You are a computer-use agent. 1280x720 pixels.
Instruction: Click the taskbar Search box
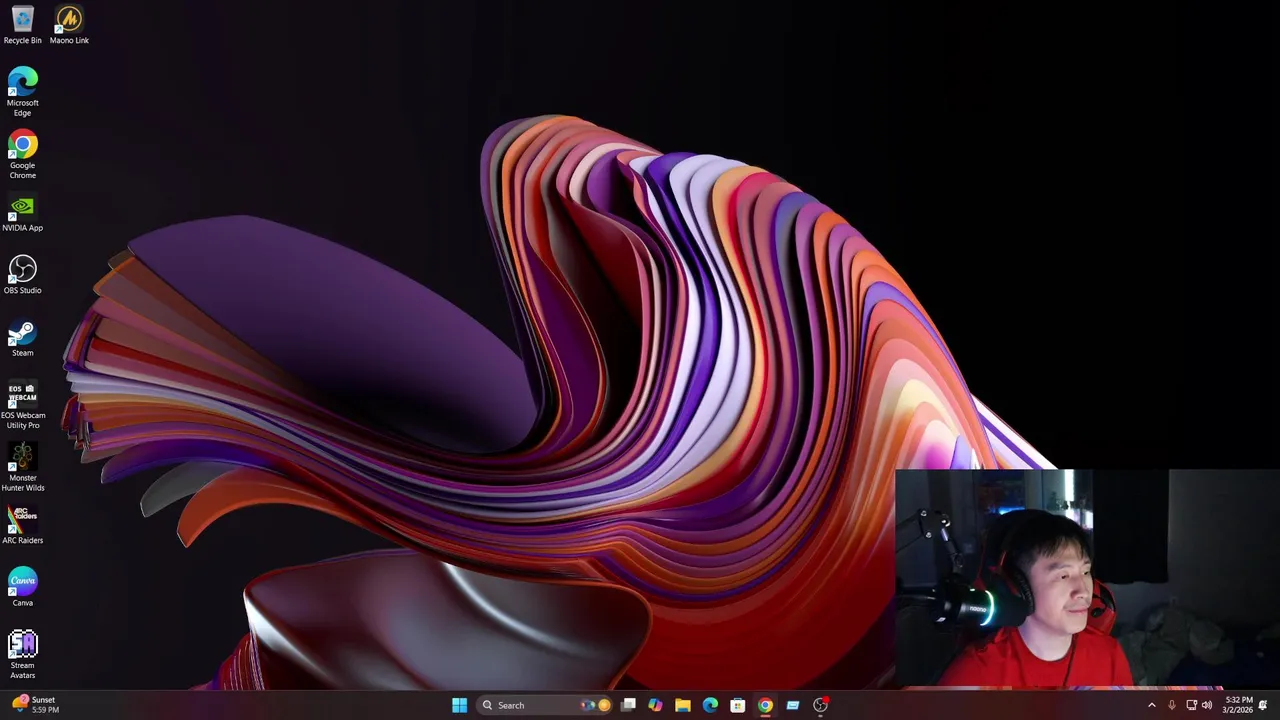542,705
